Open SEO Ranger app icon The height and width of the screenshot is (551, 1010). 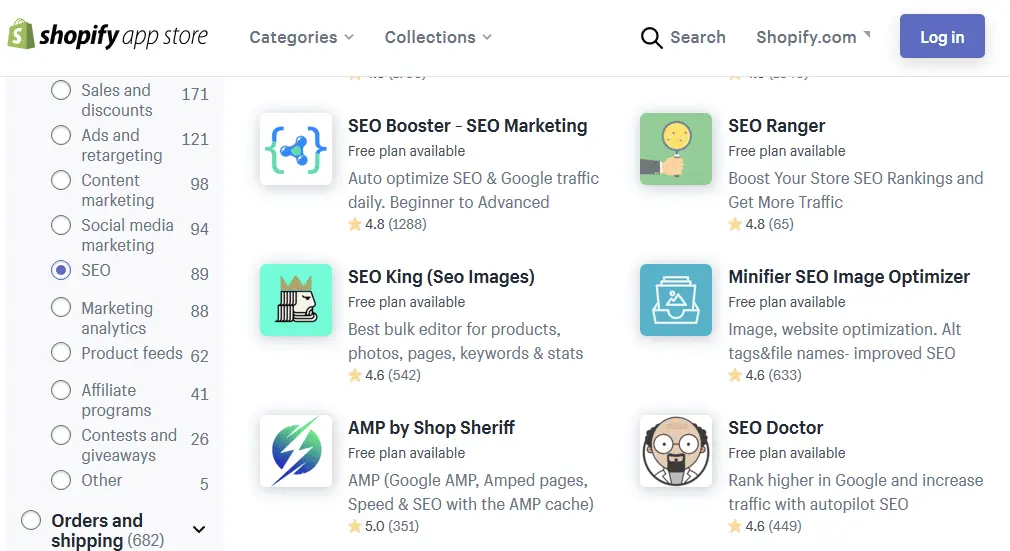point(676,149)
